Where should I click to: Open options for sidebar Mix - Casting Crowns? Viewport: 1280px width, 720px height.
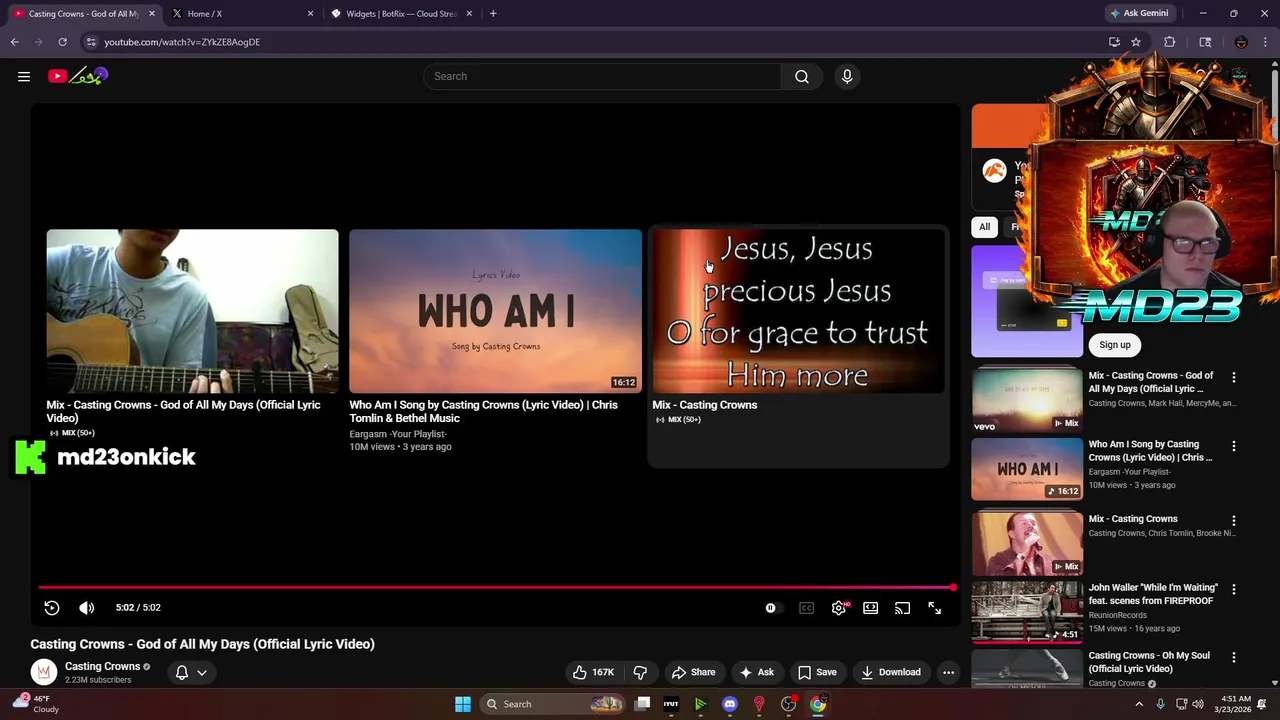coord(1234,521)
